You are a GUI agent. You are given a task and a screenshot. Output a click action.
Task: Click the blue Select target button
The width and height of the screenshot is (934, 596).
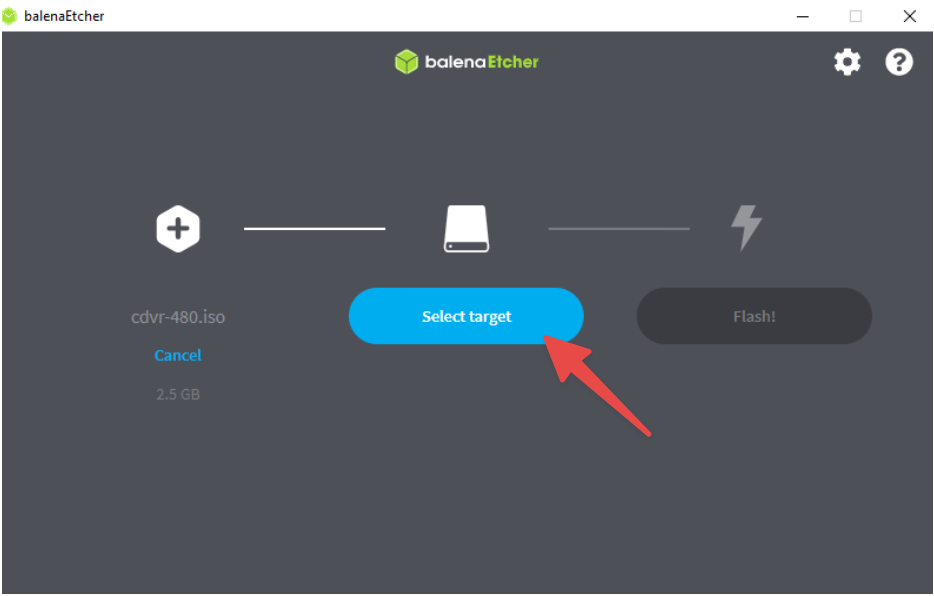[466, 316]
